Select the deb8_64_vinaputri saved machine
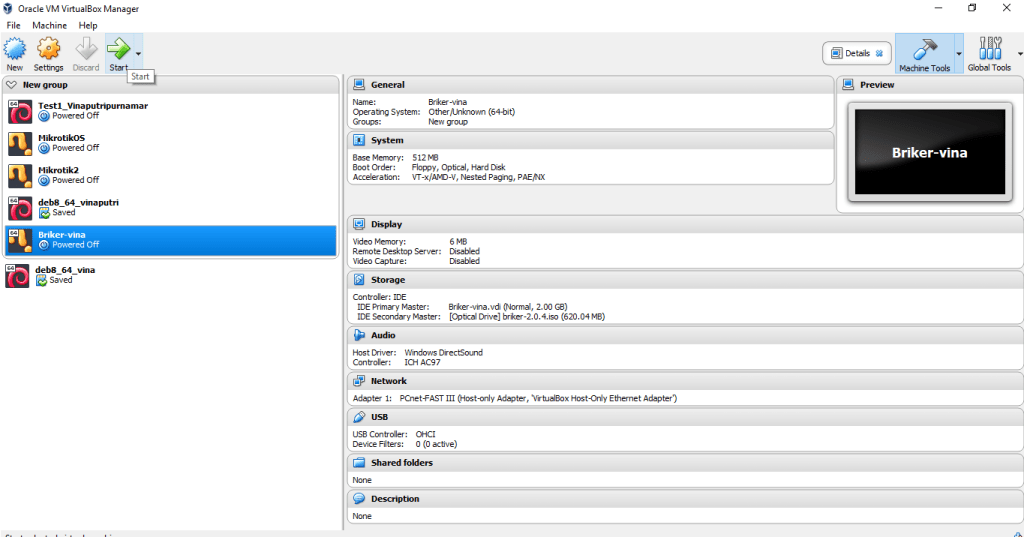This screenshot has width=1024, height=537. [78, 206]
